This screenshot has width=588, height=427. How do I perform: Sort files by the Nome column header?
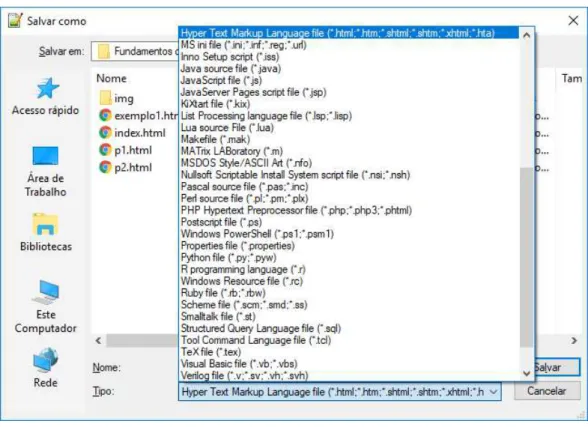[x=111, y=78]
